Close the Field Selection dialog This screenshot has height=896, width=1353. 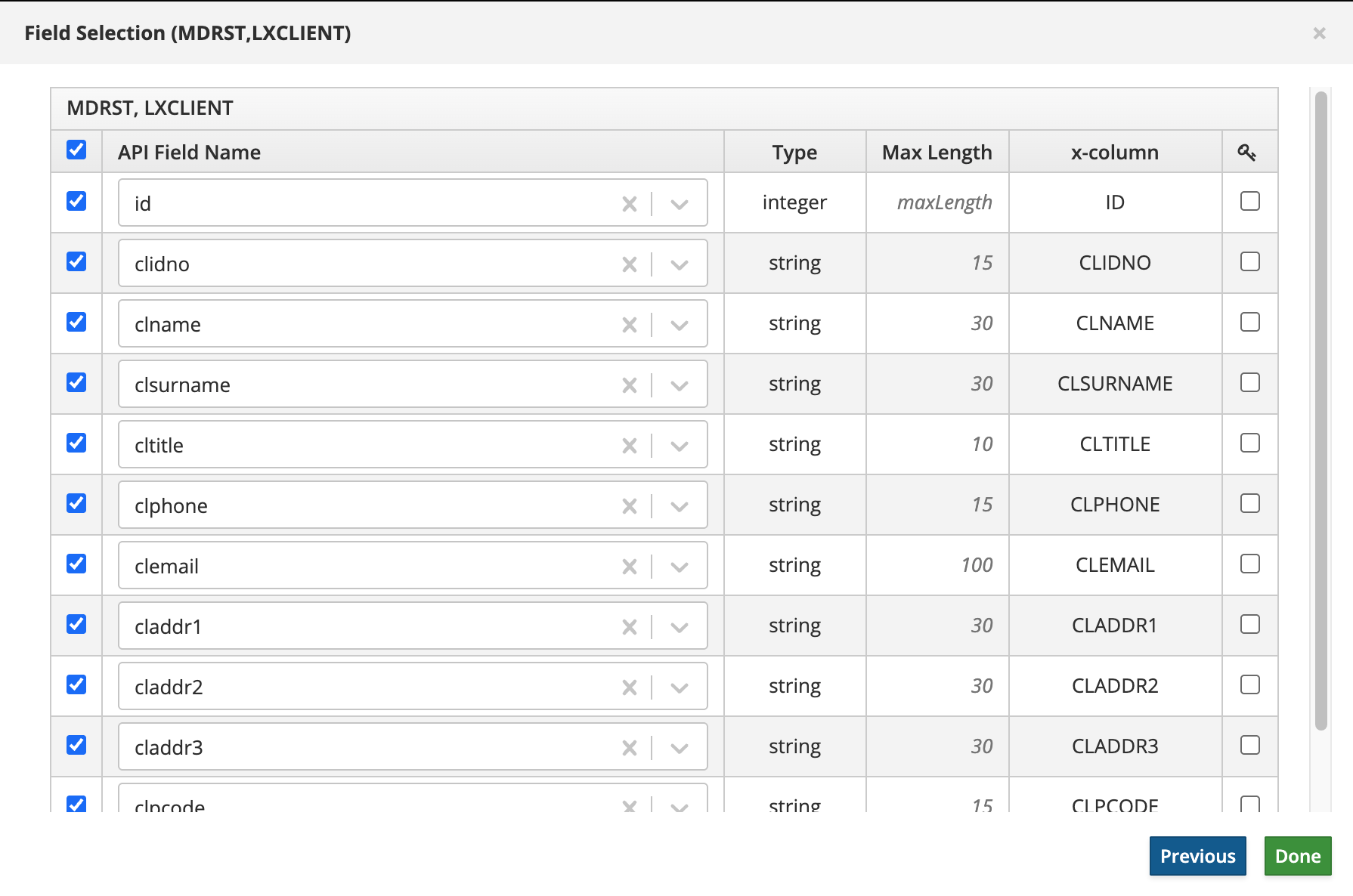1319,33
